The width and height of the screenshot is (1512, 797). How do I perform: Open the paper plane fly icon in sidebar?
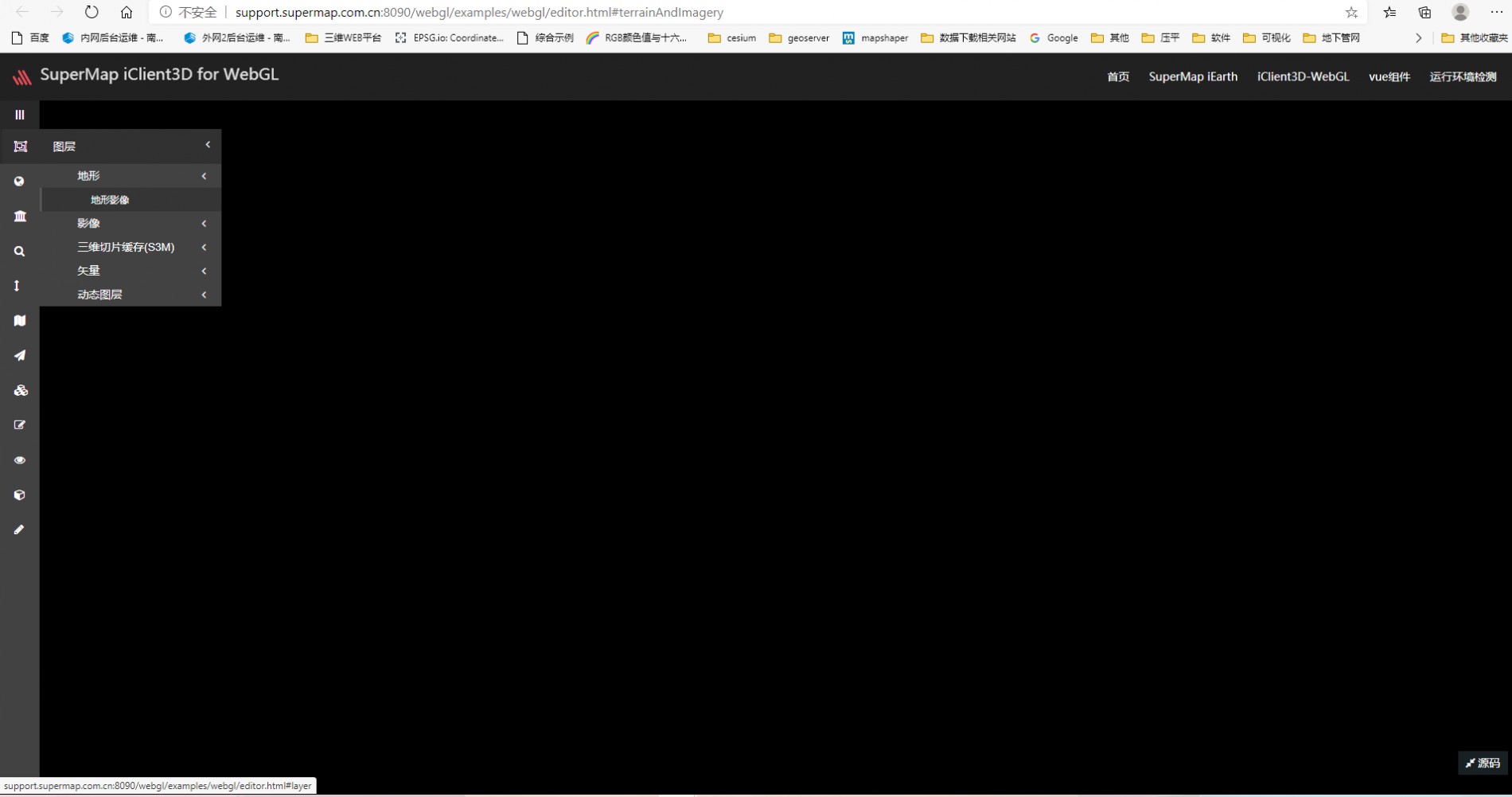click(20, 355)
